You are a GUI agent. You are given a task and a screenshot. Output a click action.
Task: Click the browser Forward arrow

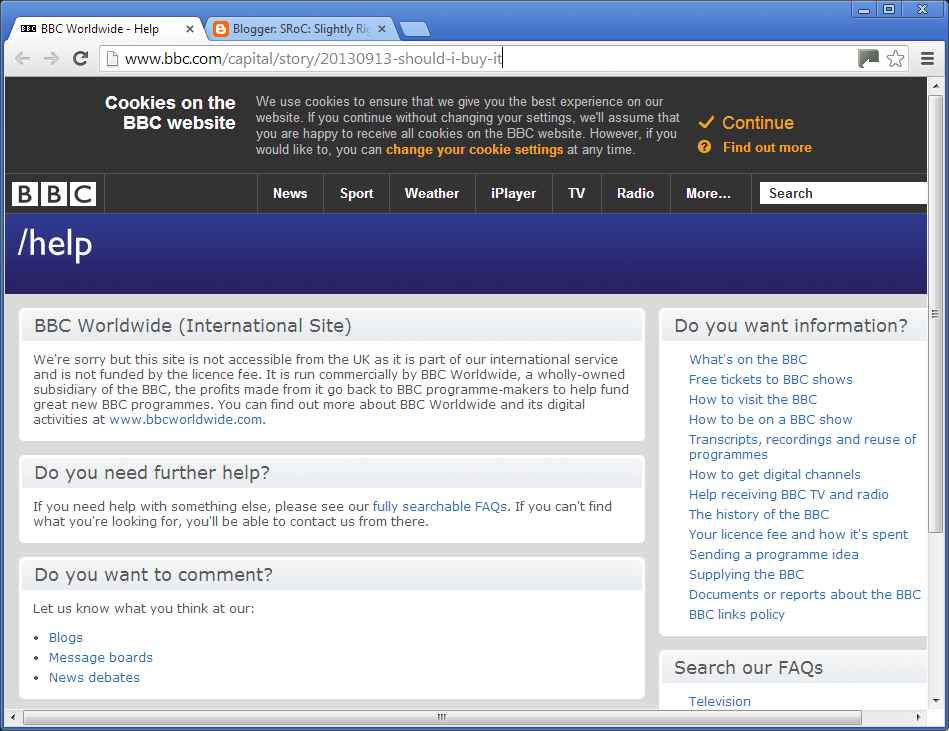(x=51, y=59)
